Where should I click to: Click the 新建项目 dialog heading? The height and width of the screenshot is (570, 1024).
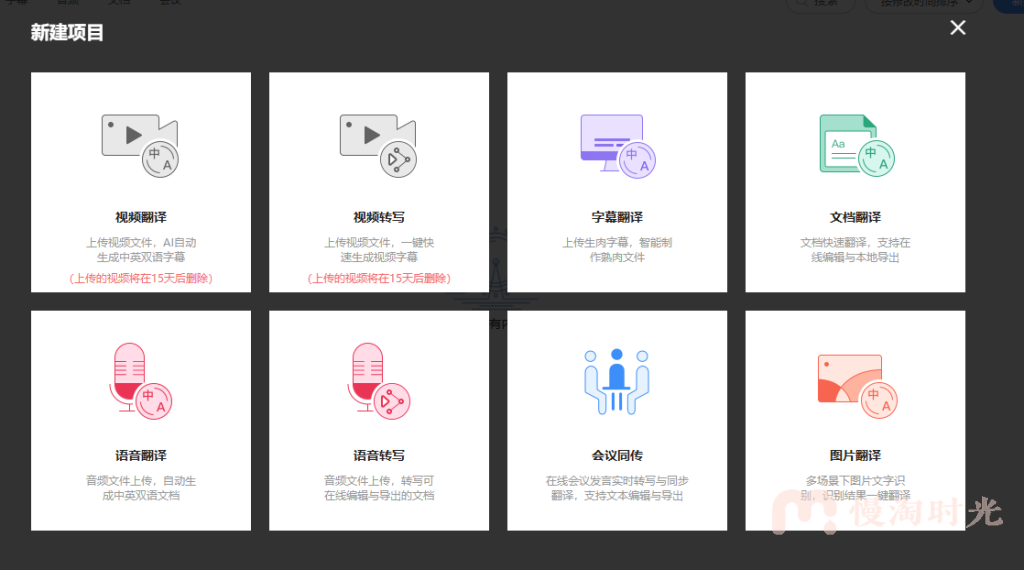tap(67, 33)
